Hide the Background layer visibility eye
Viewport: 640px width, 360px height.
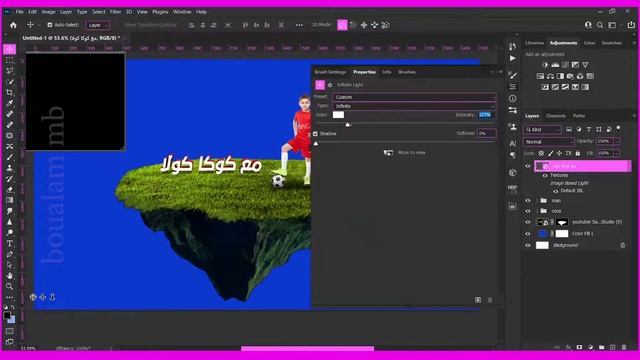point(528,245)
